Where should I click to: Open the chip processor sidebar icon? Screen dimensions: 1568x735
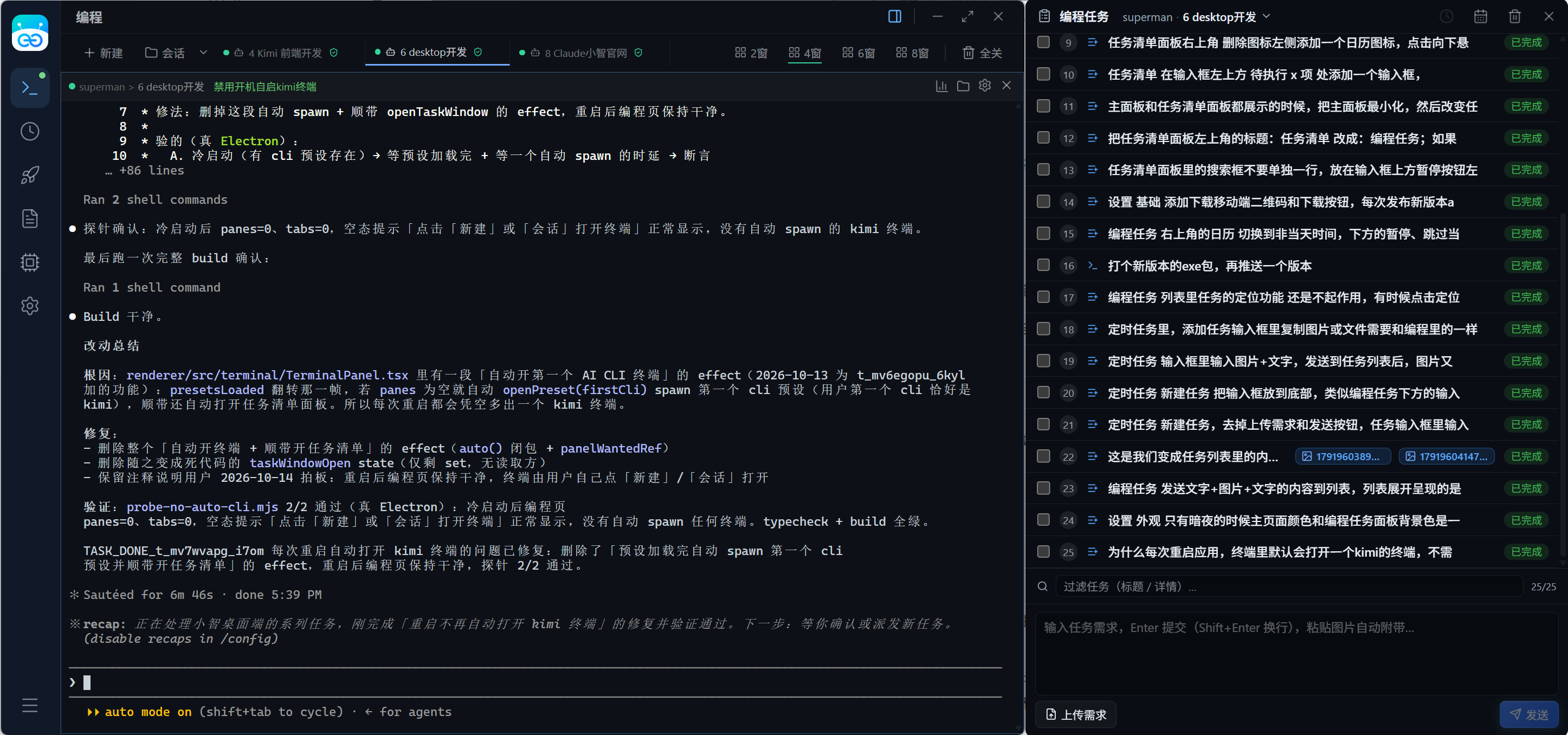[30, 262]
